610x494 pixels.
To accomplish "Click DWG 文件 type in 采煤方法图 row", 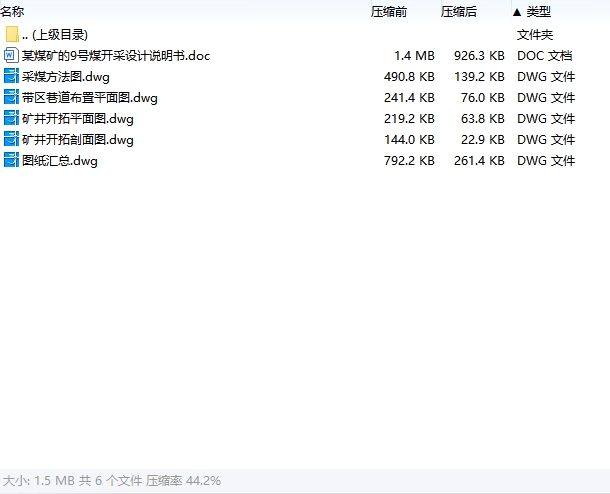I will (546, 77).
